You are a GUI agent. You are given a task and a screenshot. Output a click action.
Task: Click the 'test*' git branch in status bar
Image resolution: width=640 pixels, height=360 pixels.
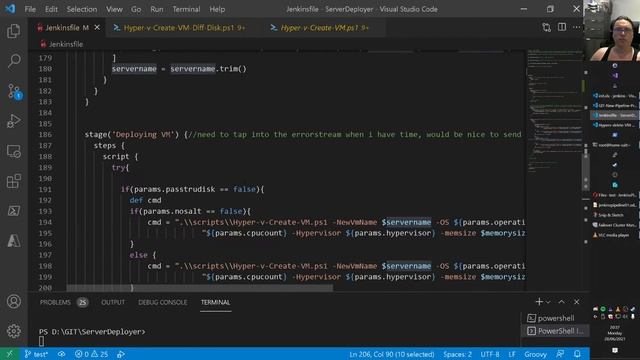point(36,354)
